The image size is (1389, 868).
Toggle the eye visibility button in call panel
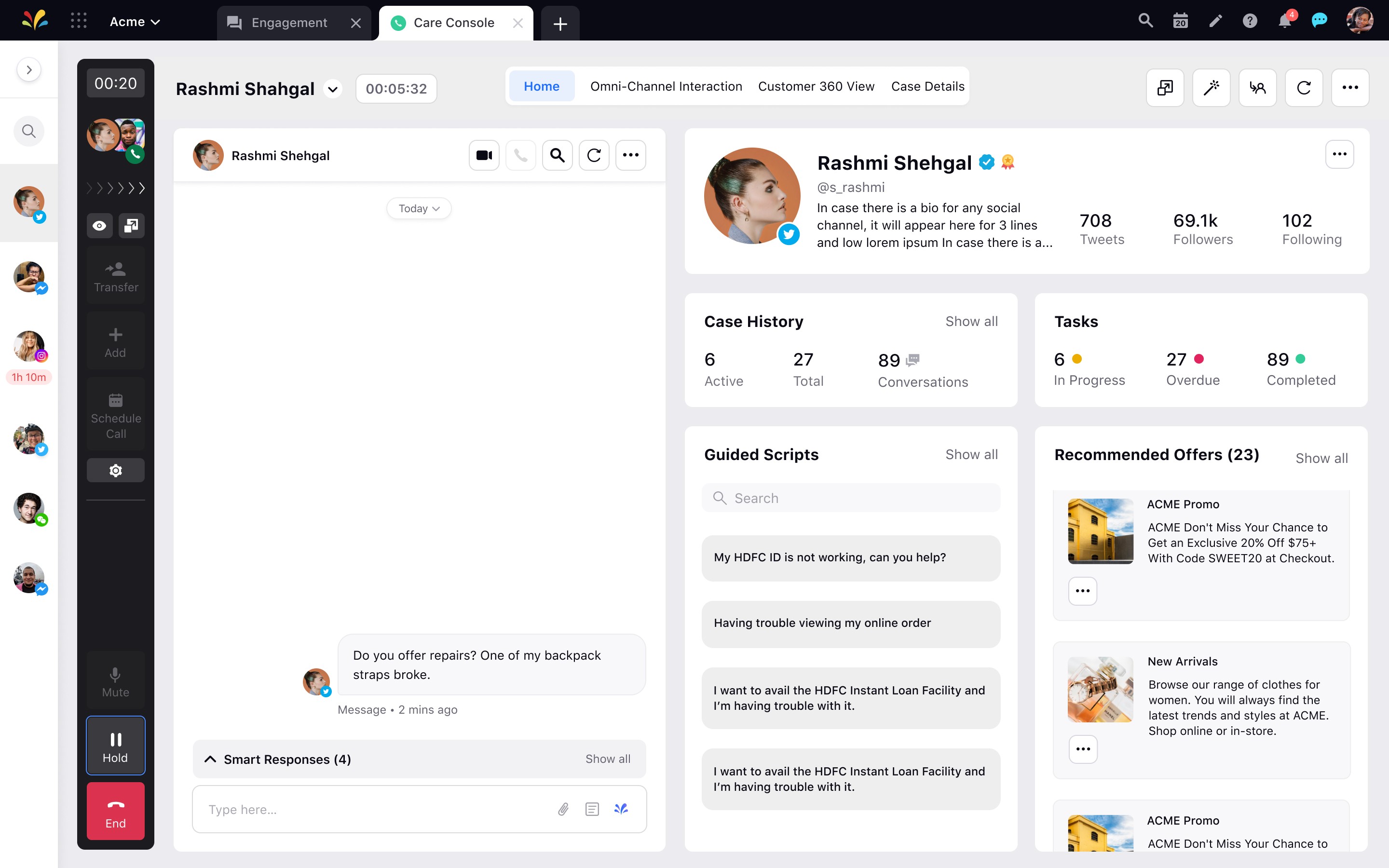[100, 226]
